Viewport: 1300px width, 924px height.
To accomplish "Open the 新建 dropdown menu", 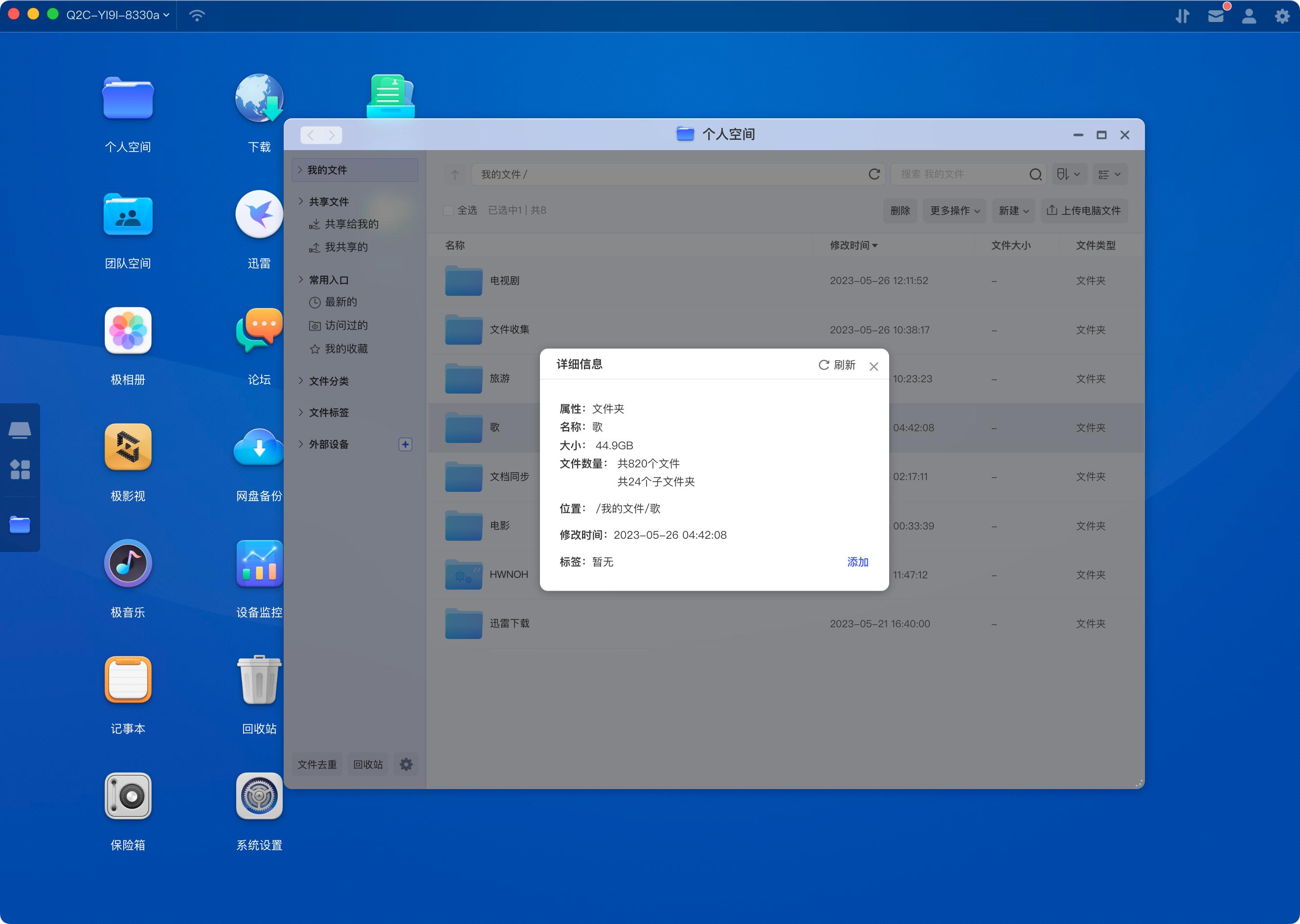I will click(1013, 211).
